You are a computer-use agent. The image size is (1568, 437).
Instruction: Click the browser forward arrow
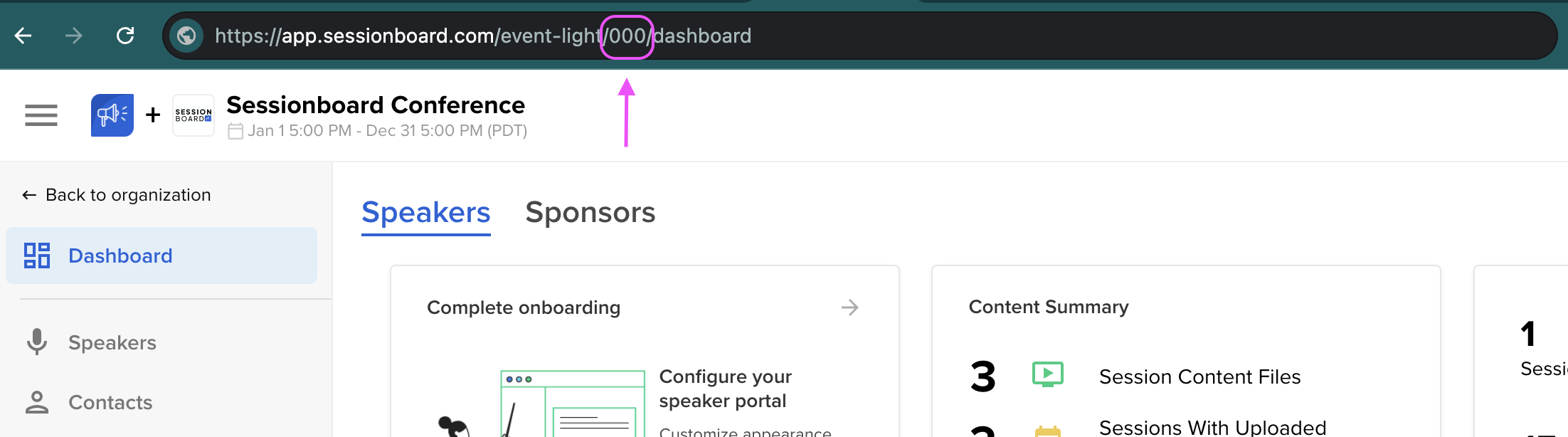pos(74,36)
